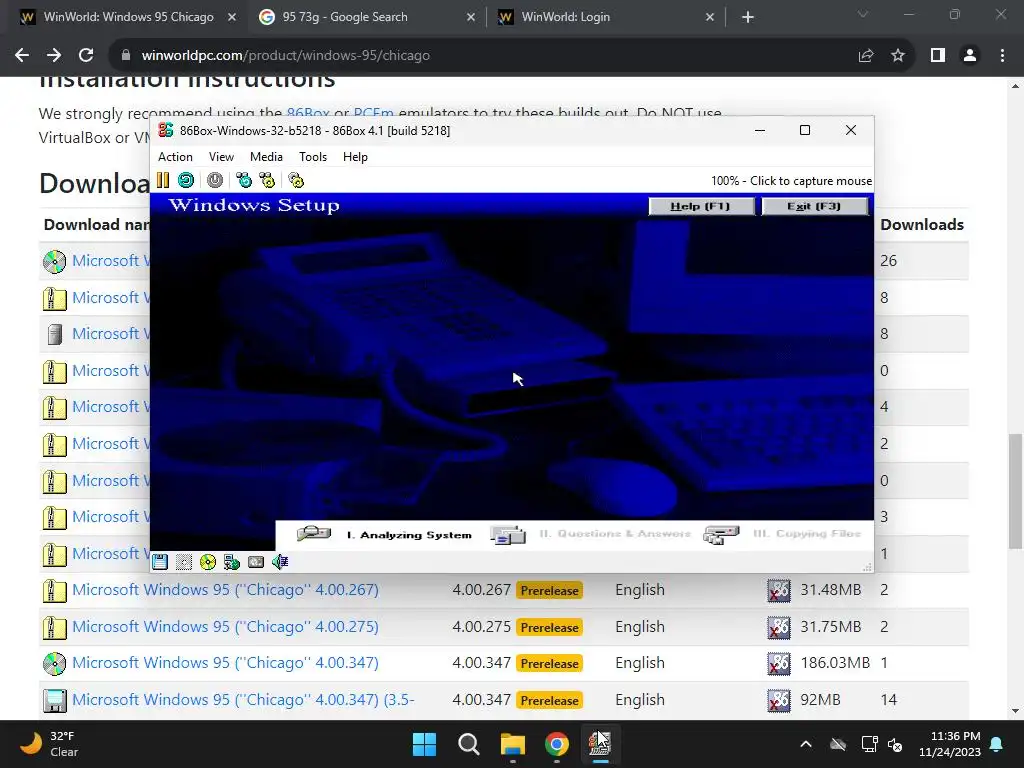
Task: Expand the Chrome tab search chevron
Action: tap(863, 14)
